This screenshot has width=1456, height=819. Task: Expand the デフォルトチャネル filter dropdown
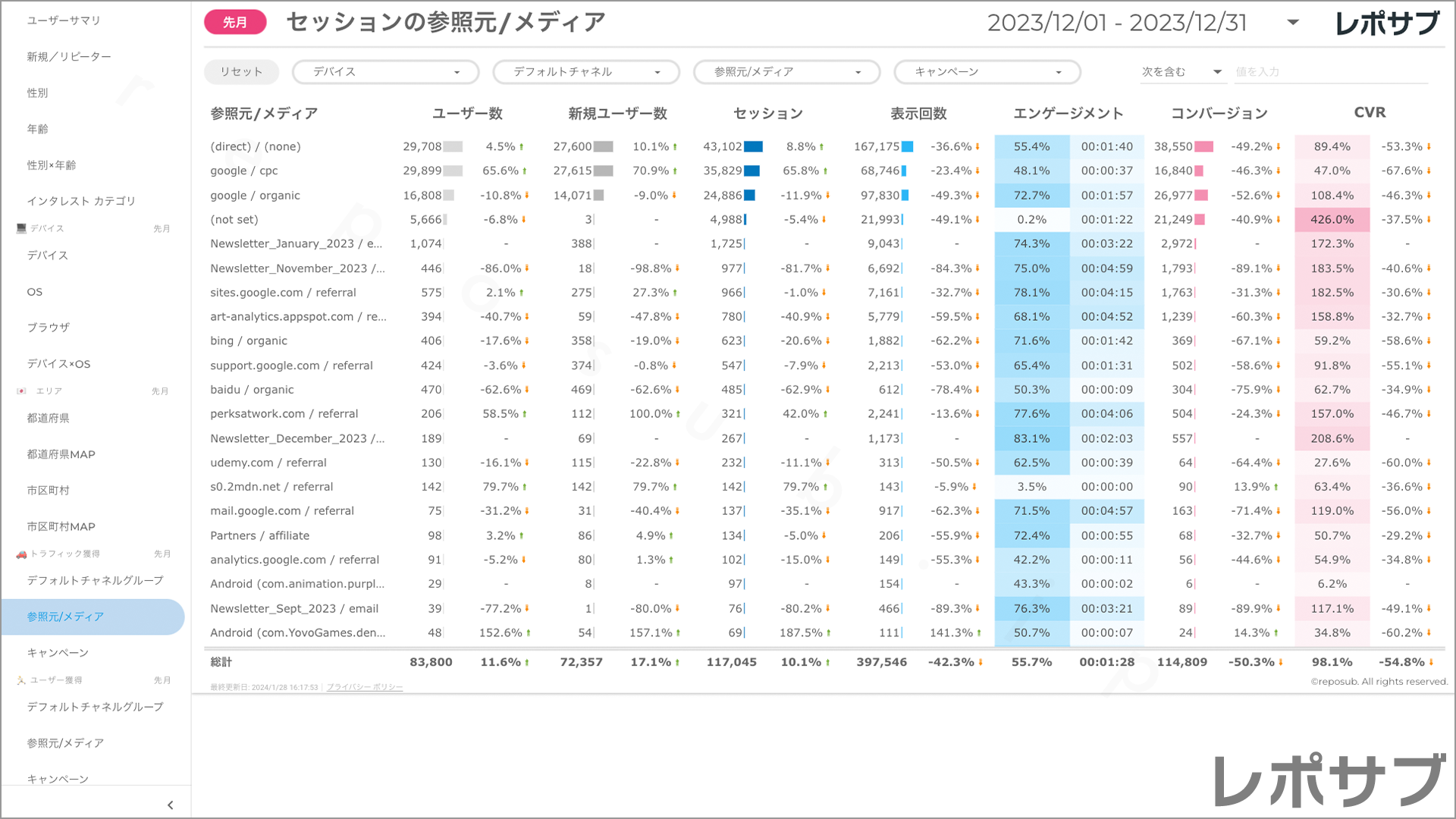pyautogui.click(x=586, y=72)
